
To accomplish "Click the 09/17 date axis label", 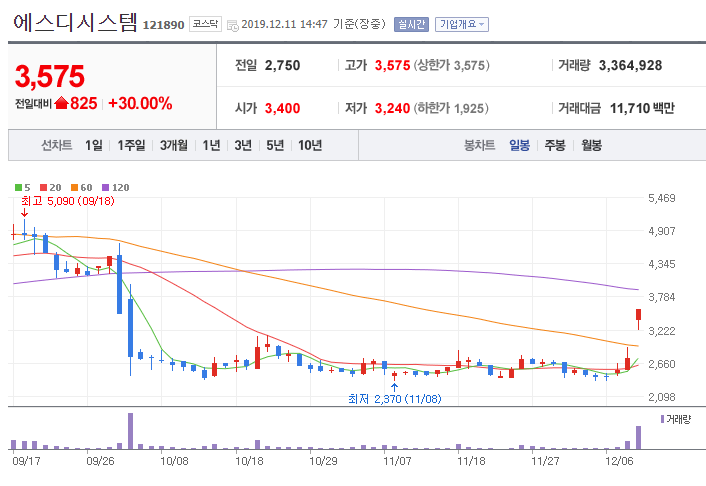I will (x=26, y=461).
